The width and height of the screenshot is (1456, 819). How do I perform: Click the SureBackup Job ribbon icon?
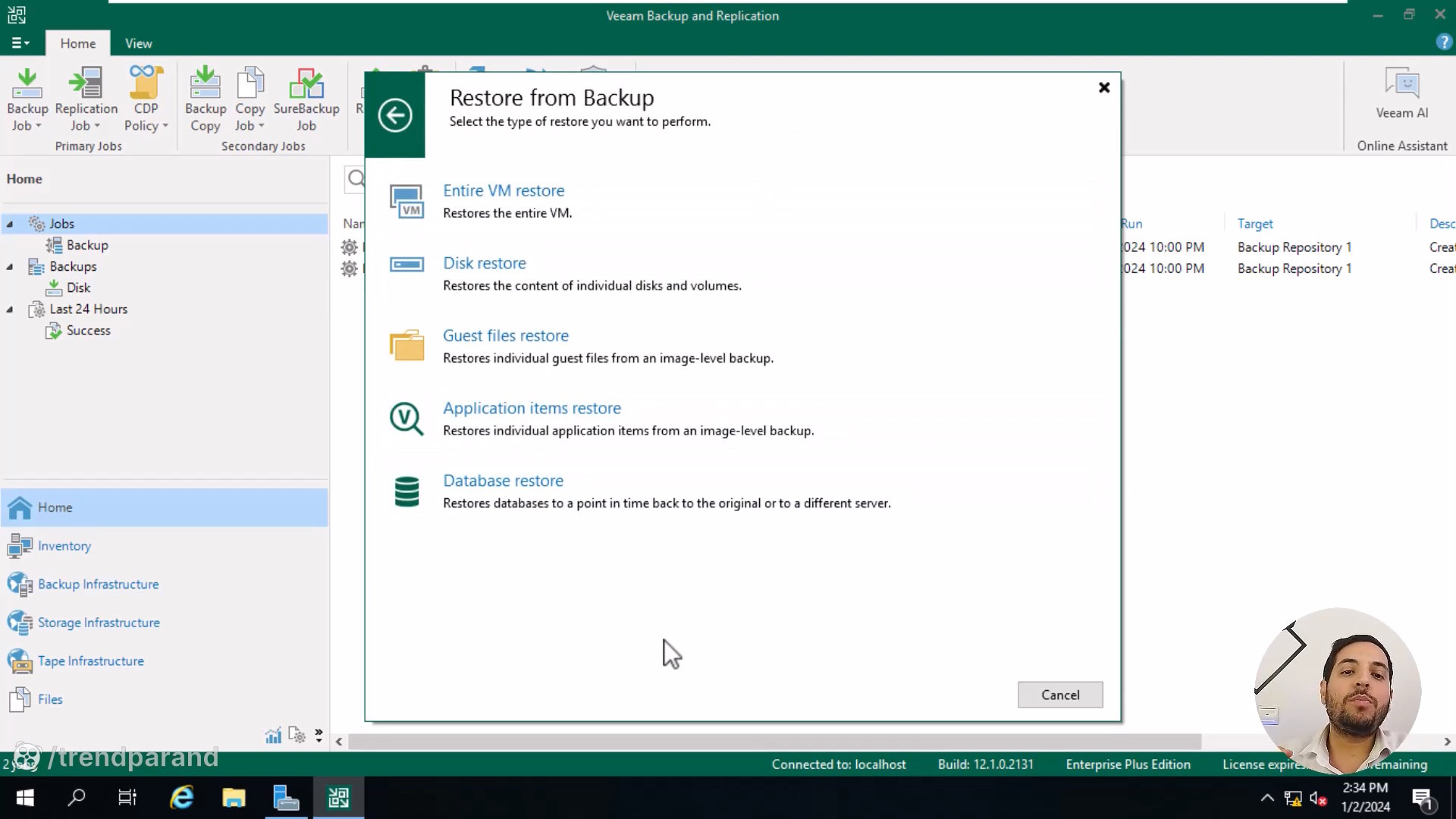(x=306, y=99)
